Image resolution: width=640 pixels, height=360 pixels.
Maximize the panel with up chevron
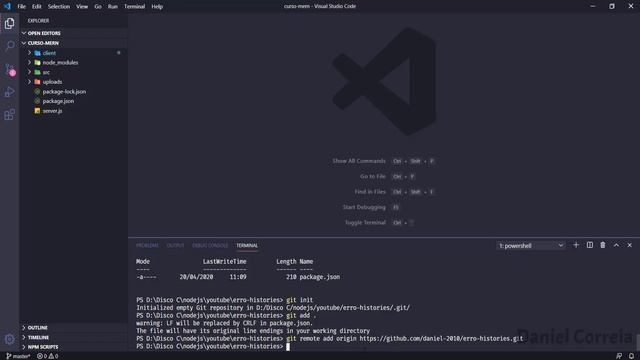click(x=616, y=245)
